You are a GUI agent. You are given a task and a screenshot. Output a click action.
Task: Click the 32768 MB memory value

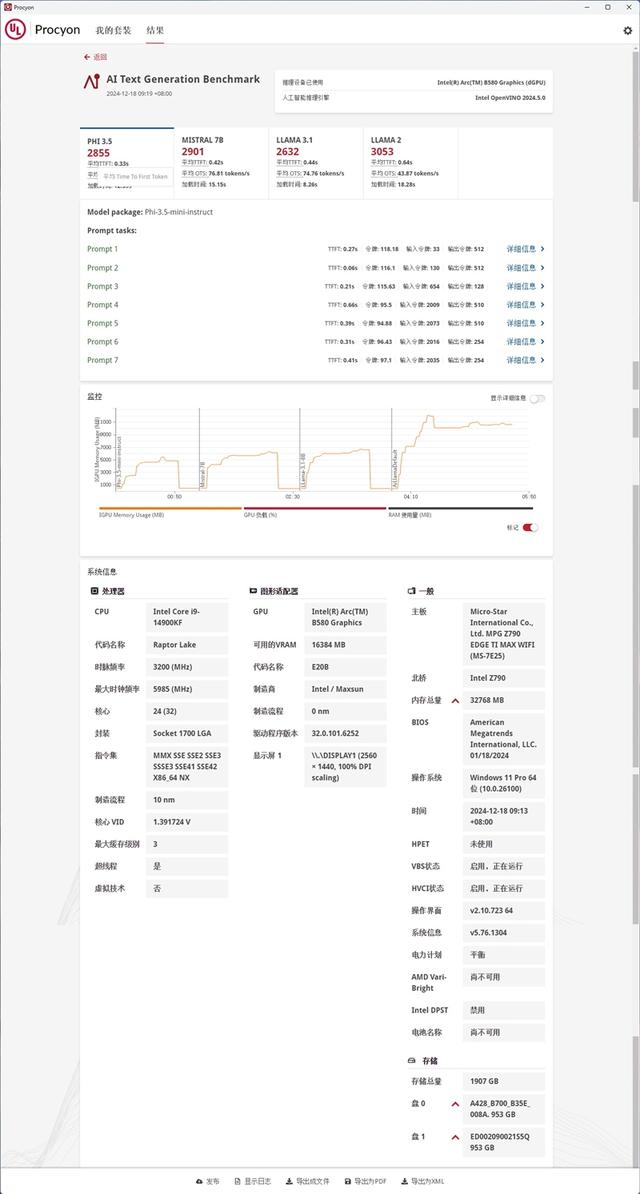(504, 700)
